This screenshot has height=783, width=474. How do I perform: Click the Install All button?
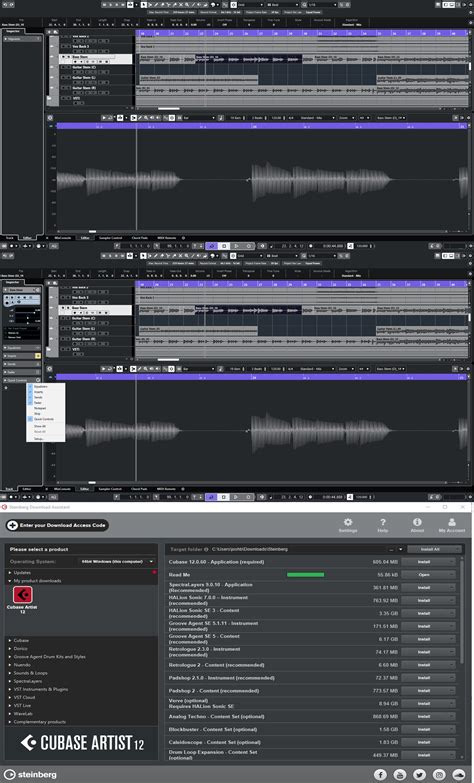(434, 549)
